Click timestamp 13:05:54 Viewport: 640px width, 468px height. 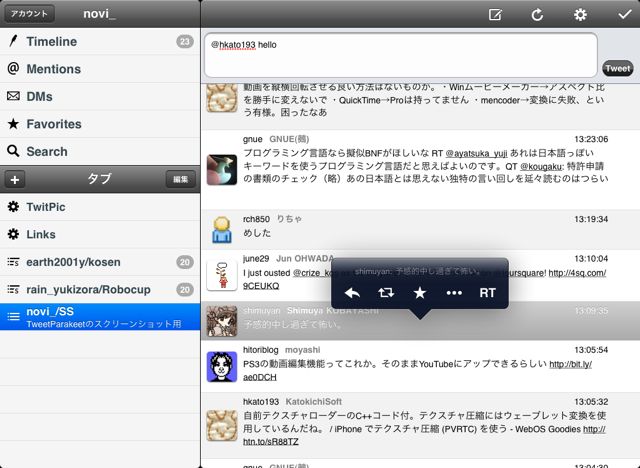pos(591,350)
